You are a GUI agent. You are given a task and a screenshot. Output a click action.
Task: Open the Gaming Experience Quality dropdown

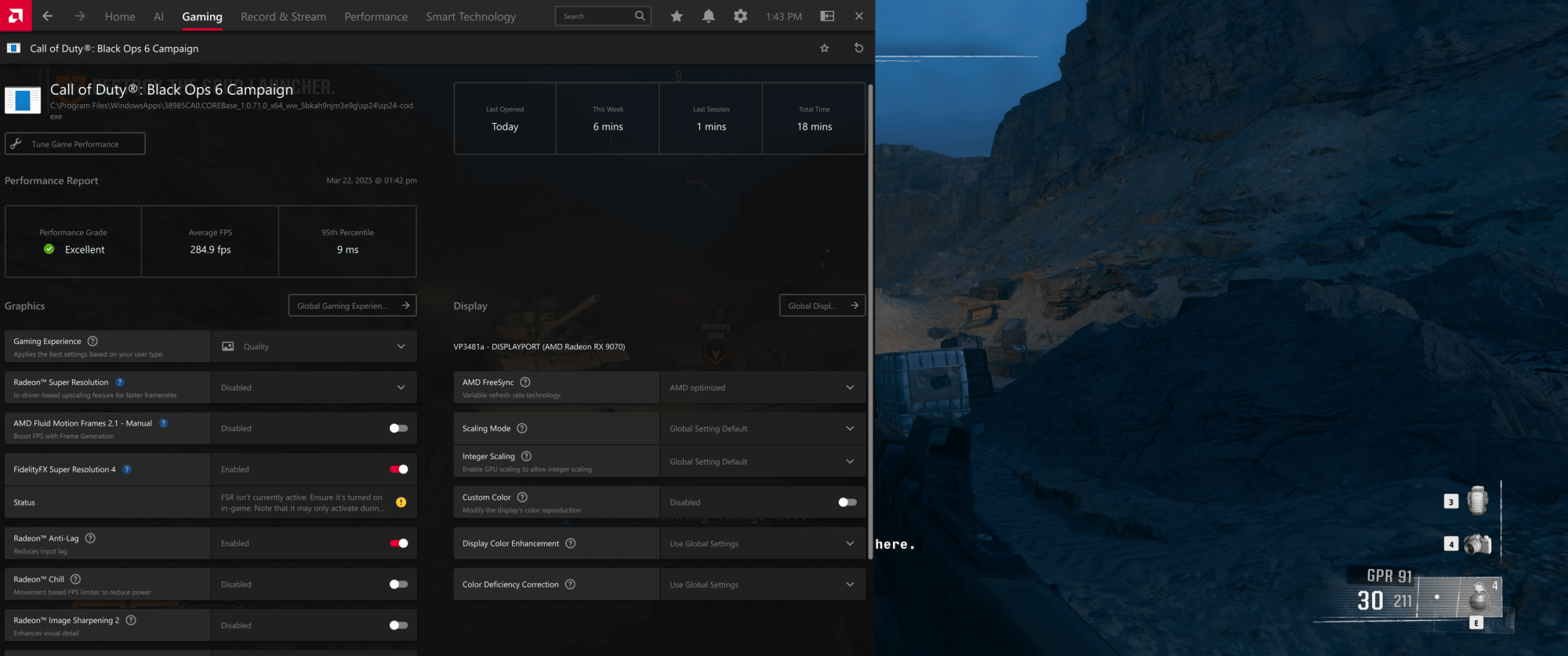(314, 346)
